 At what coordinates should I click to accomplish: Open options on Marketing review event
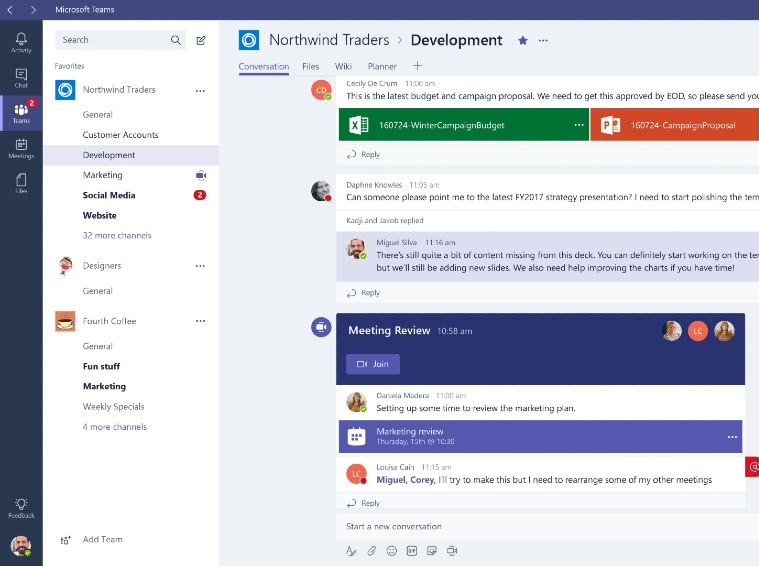[732, 437]
